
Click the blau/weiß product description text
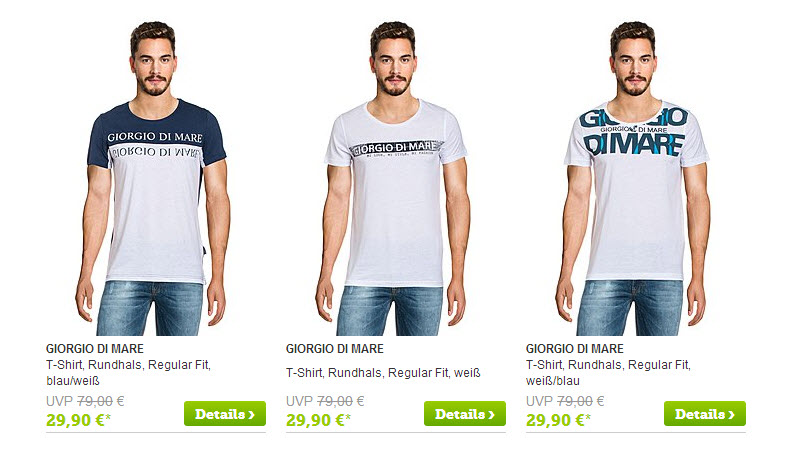click(x=129, y=373)
